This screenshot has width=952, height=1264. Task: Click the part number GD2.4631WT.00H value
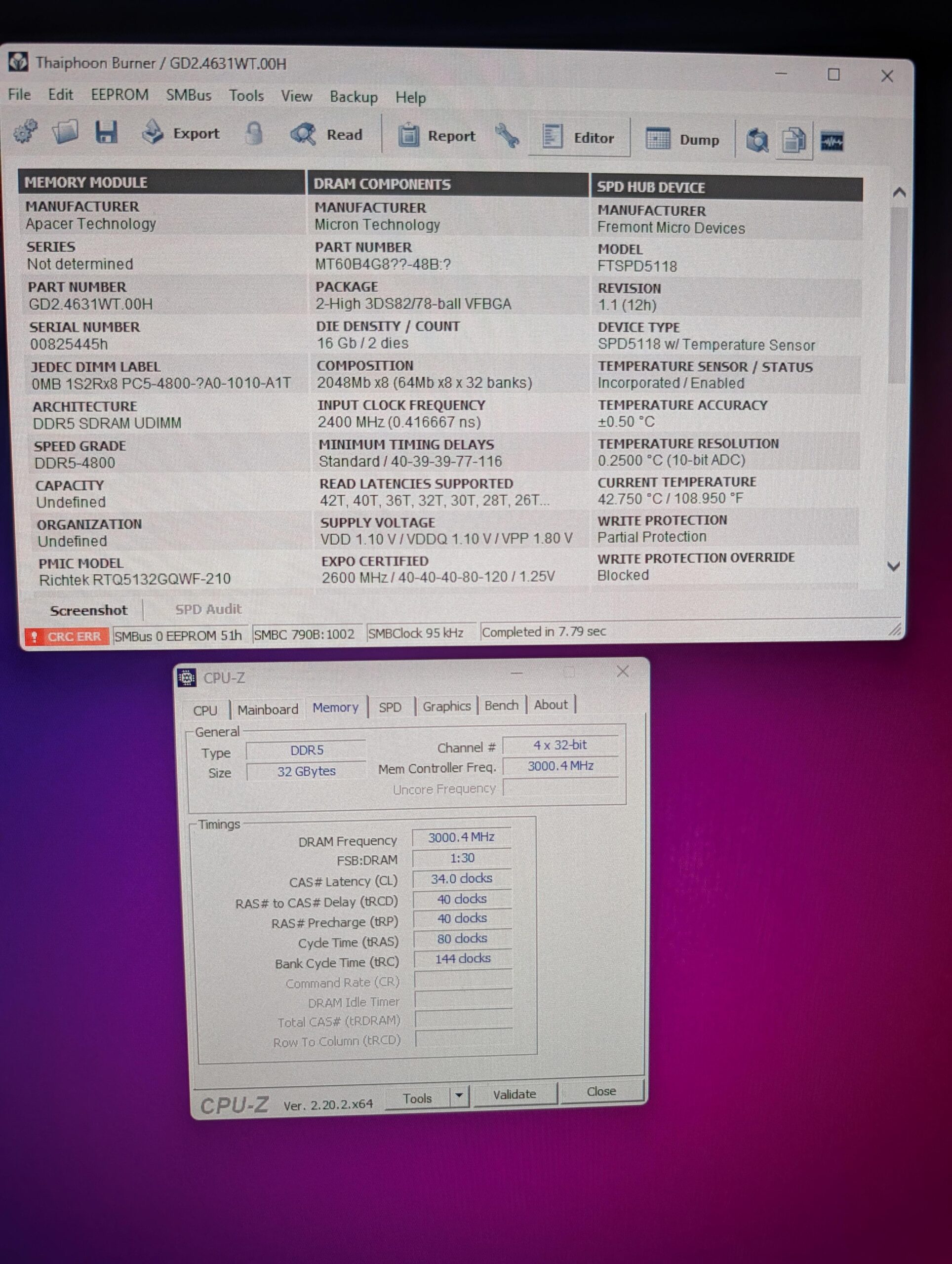coord(91,304)
